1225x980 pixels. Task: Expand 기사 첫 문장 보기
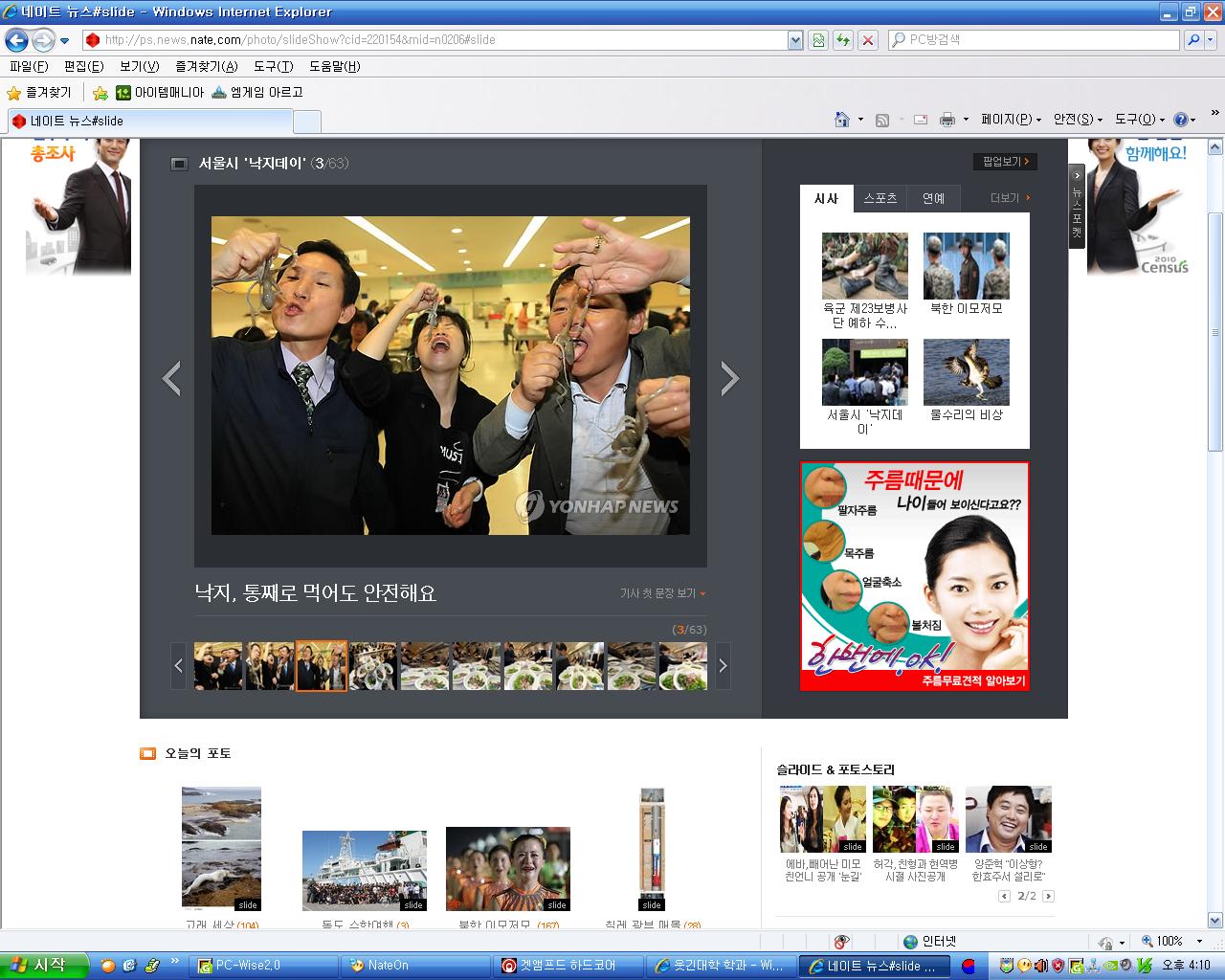[662, 593]
